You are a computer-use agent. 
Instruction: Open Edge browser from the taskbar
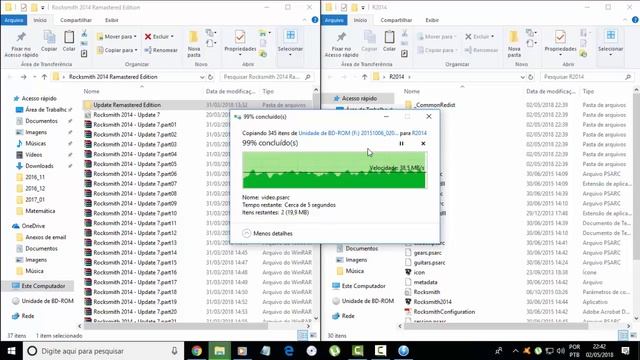point(289,351)
